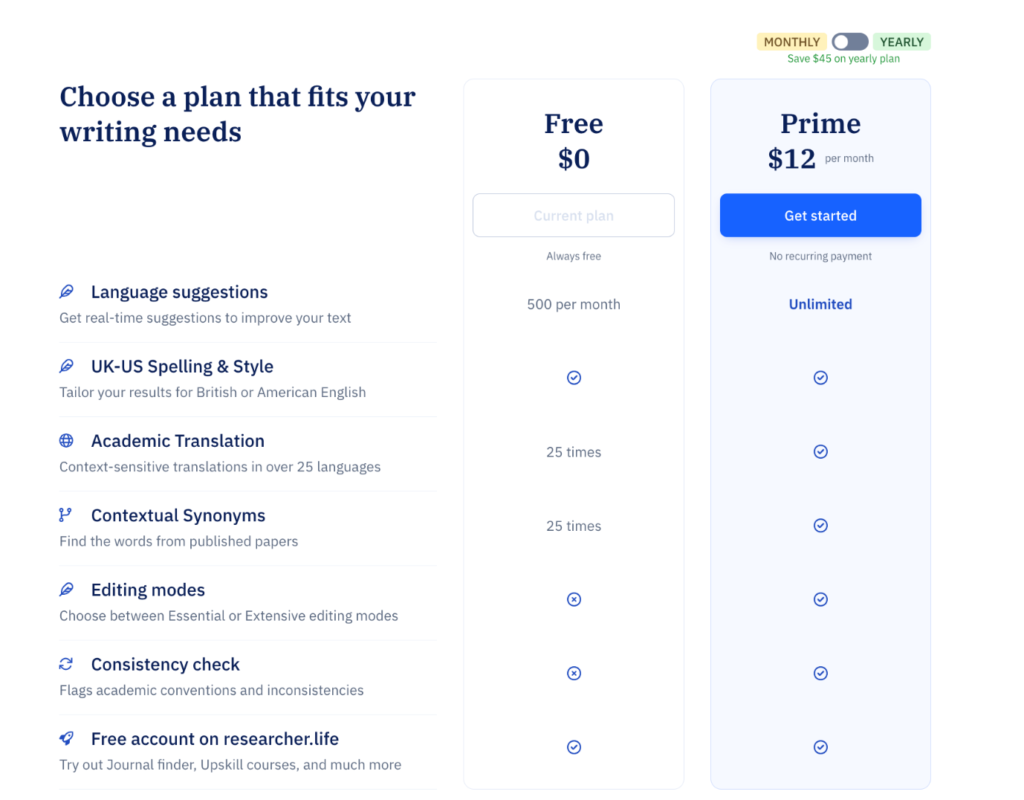This screenshot has height=800, width=1024.
Task: Click the checkmark under Prime for Consistency check
Action: click(820, 673)
